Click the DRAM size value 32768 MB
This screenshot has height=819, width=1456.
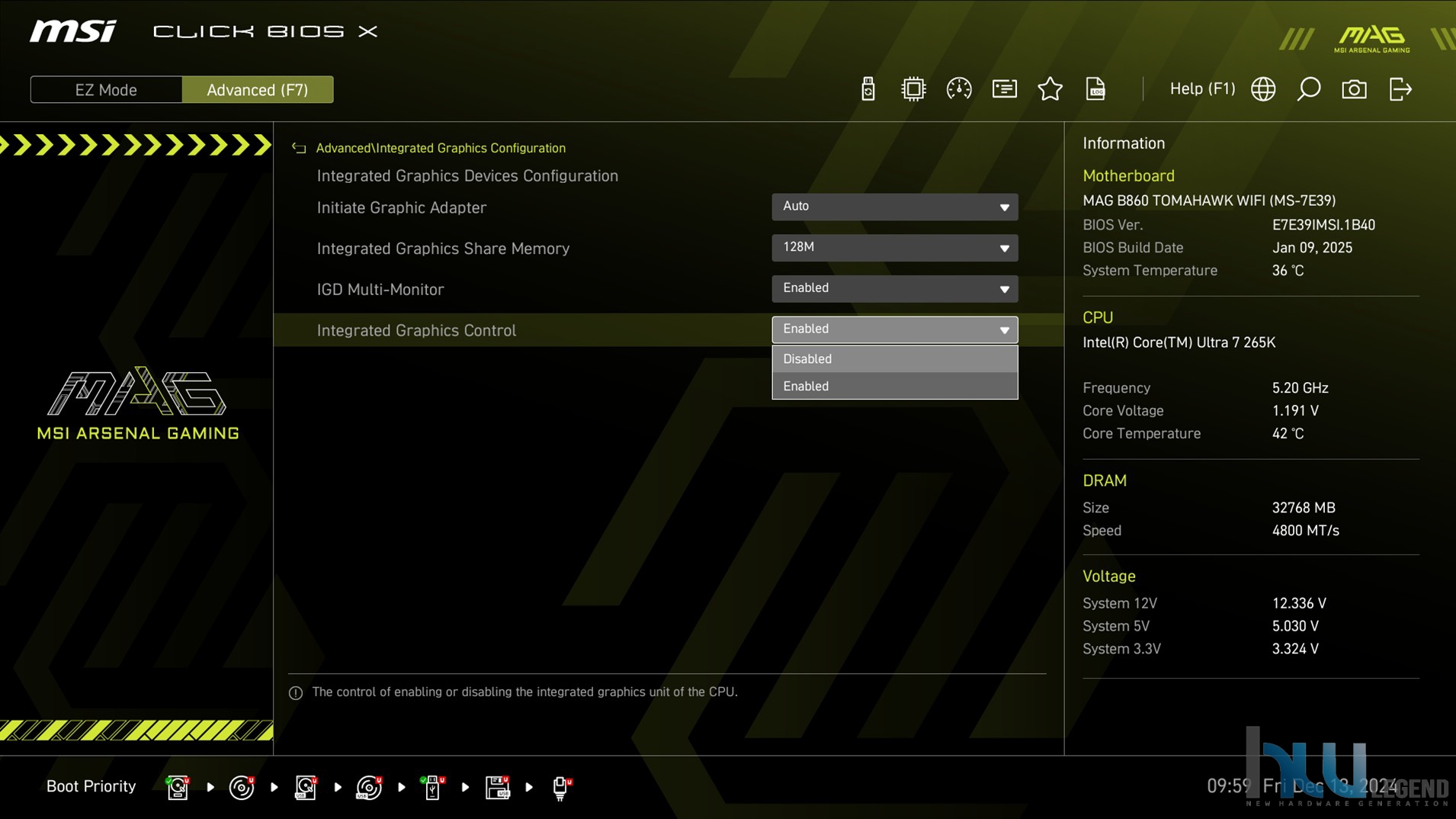click(x=1304, y=508)
